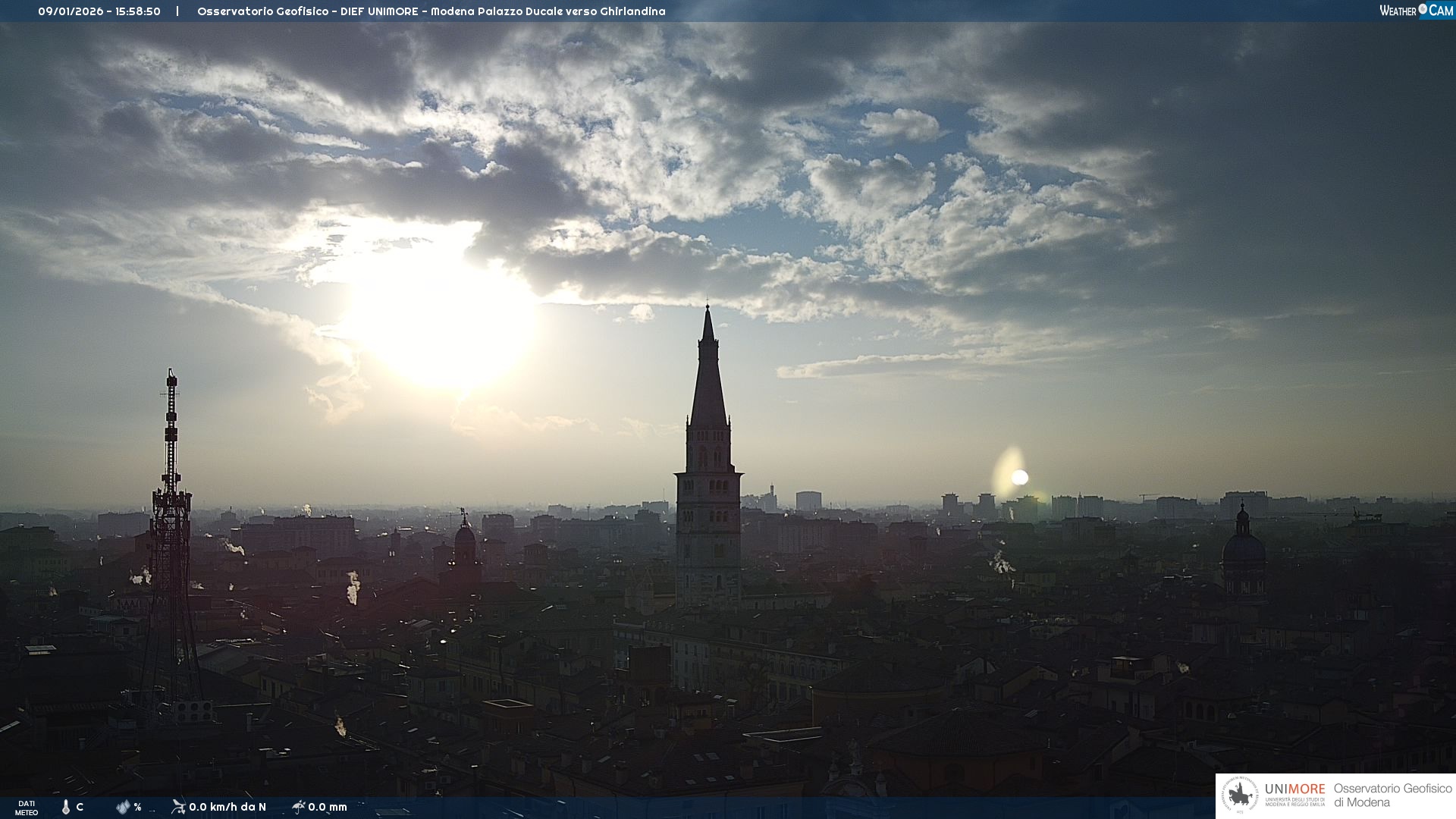Click the wind anemometer icon

178,807
